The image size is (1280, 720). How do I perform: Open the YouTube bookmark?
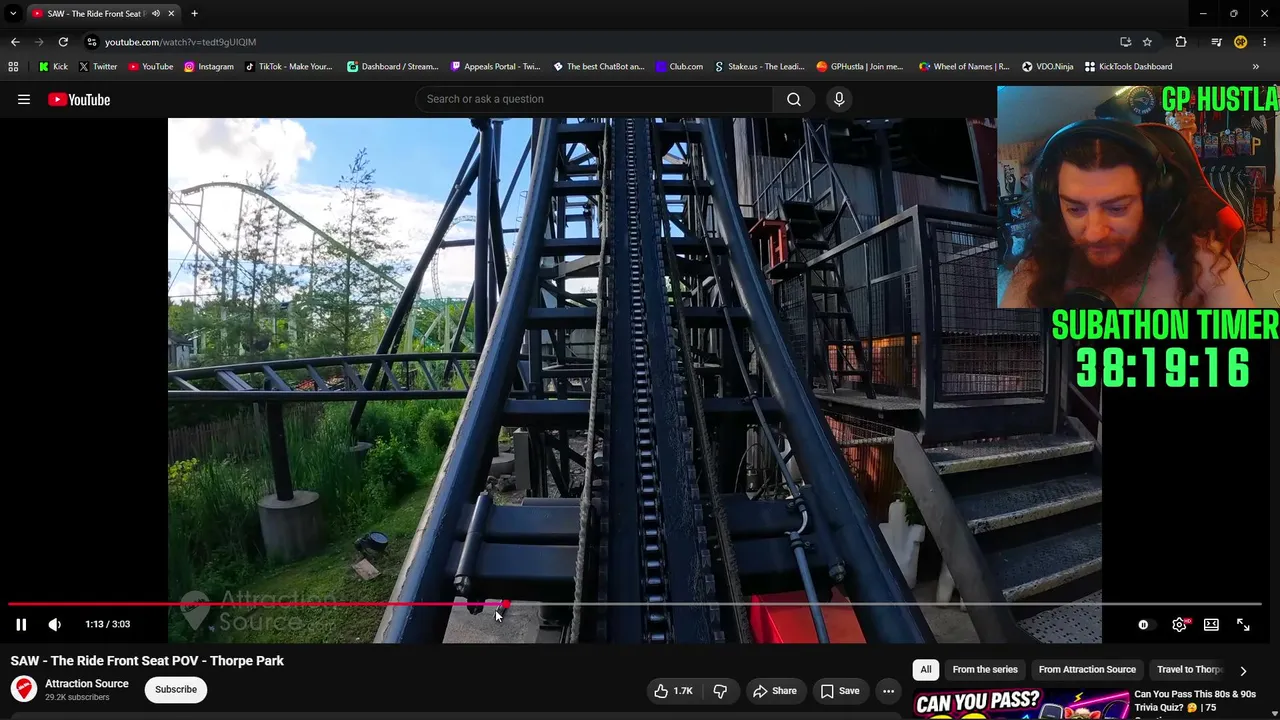tap(151, 67)
